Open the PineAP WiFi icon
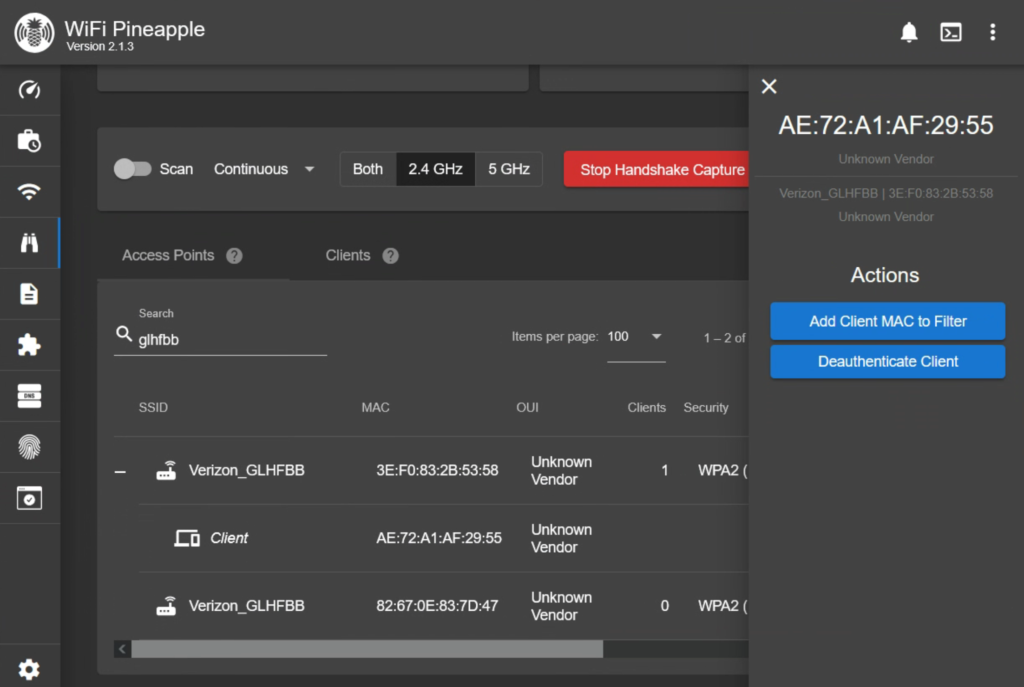The height and width of the screenshot is (687, 1024). click(x=29, y=191)
